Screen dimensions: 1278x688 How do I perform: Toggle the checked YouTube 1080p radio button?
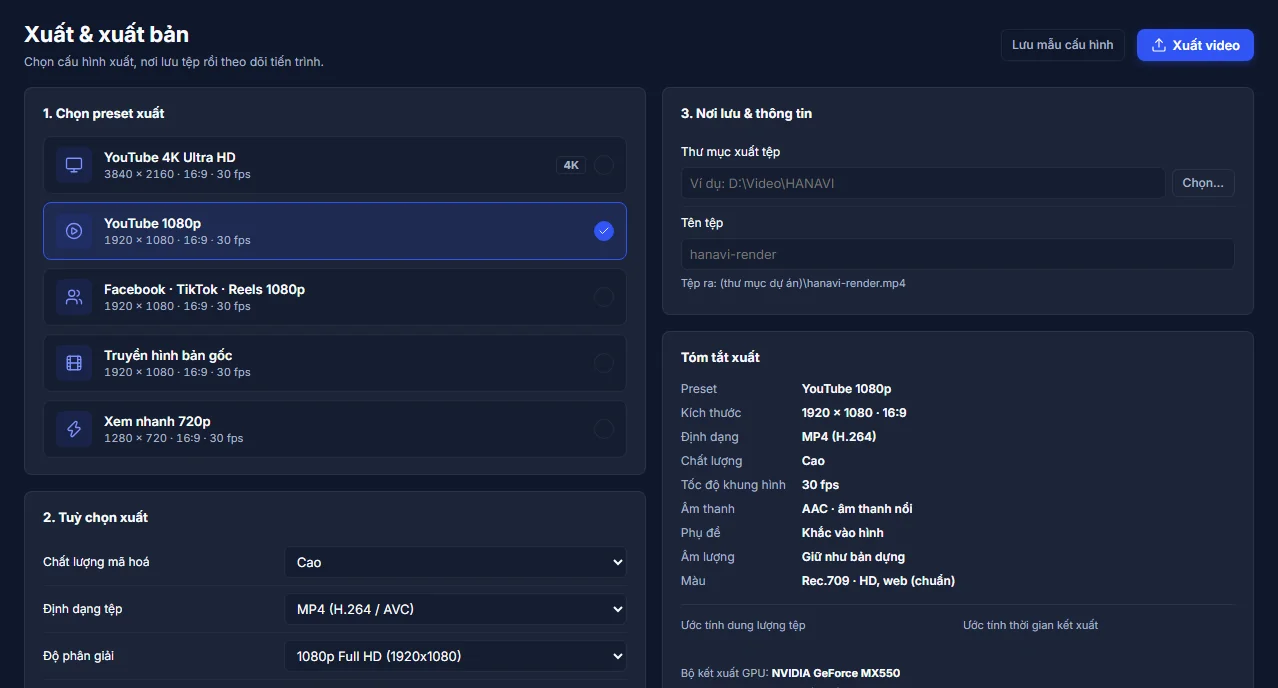(x=604, y=231)
